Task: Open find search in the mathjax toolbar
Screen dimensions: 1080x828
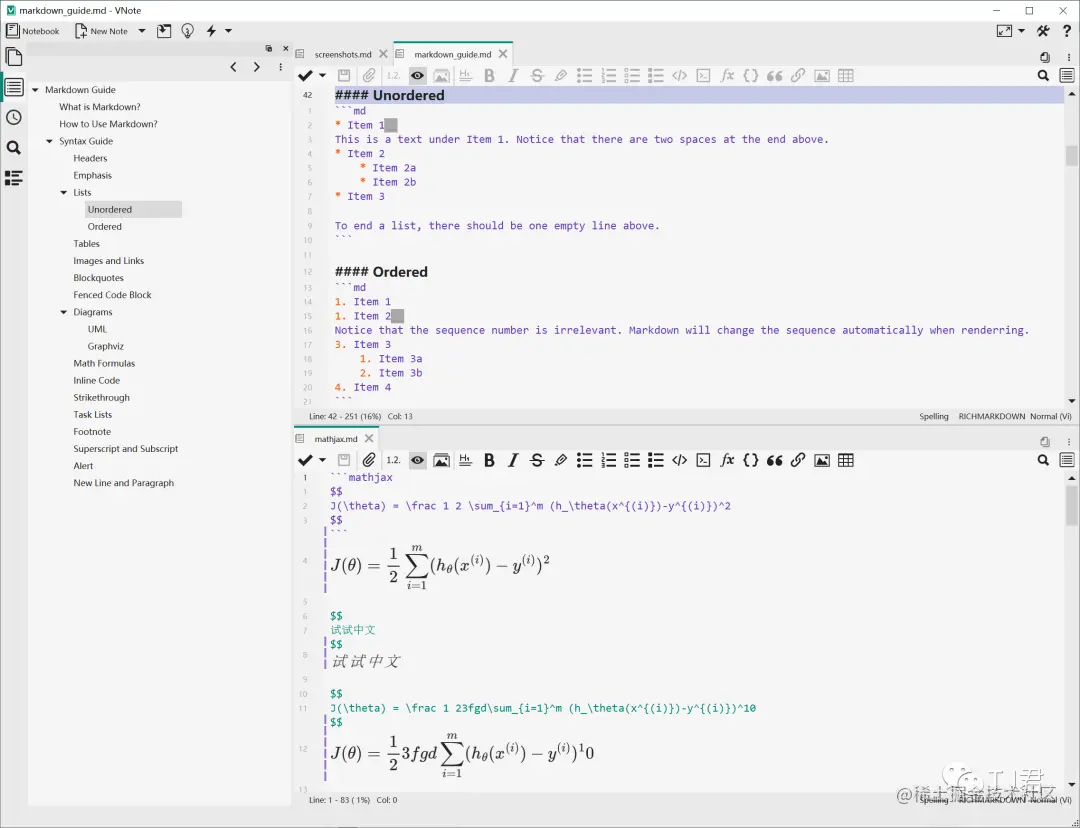Action: coord(1043,460)
